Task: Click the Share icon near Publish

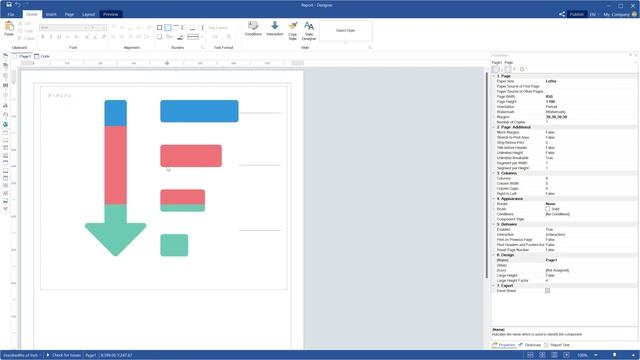Action: tap(562, 14)
